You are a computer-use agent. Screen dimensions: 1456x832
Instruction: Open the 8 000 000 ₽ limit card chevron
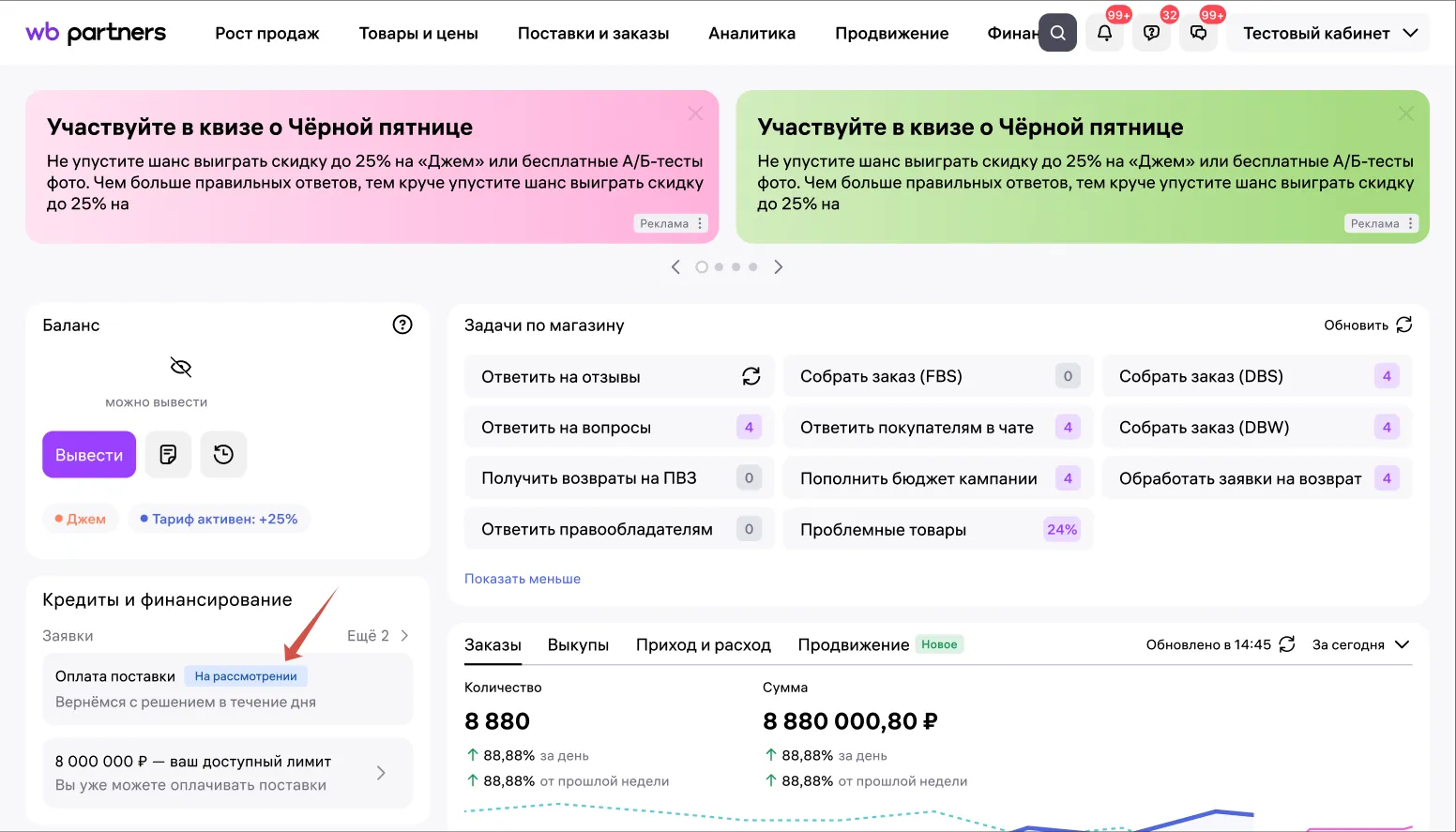click(381, 773)
